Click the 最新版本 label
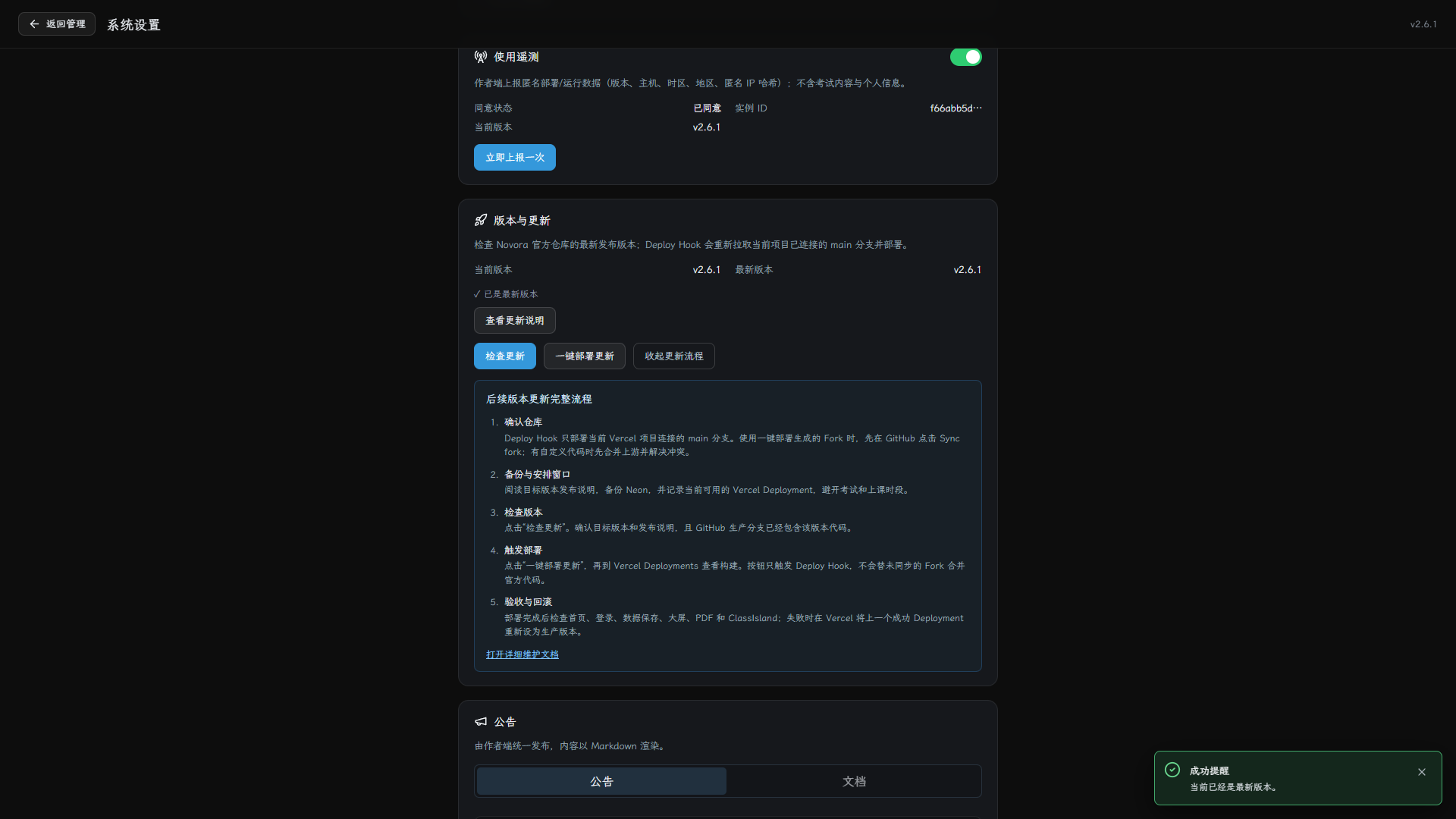This screenshot has width=1456, height=819. [x=754, y=270]
